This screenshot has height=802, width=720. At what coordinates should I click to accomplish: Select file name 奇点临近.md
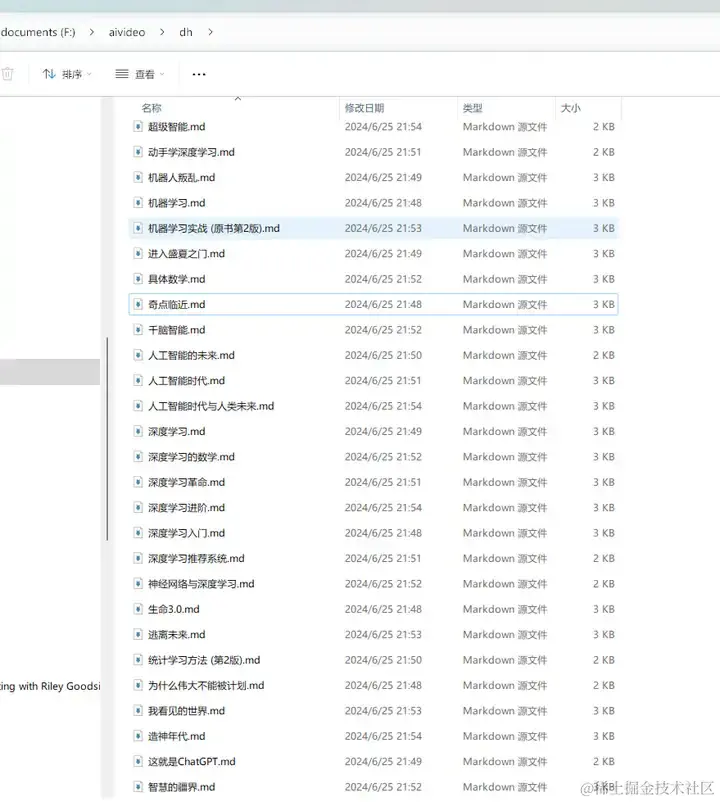(176, 304)
